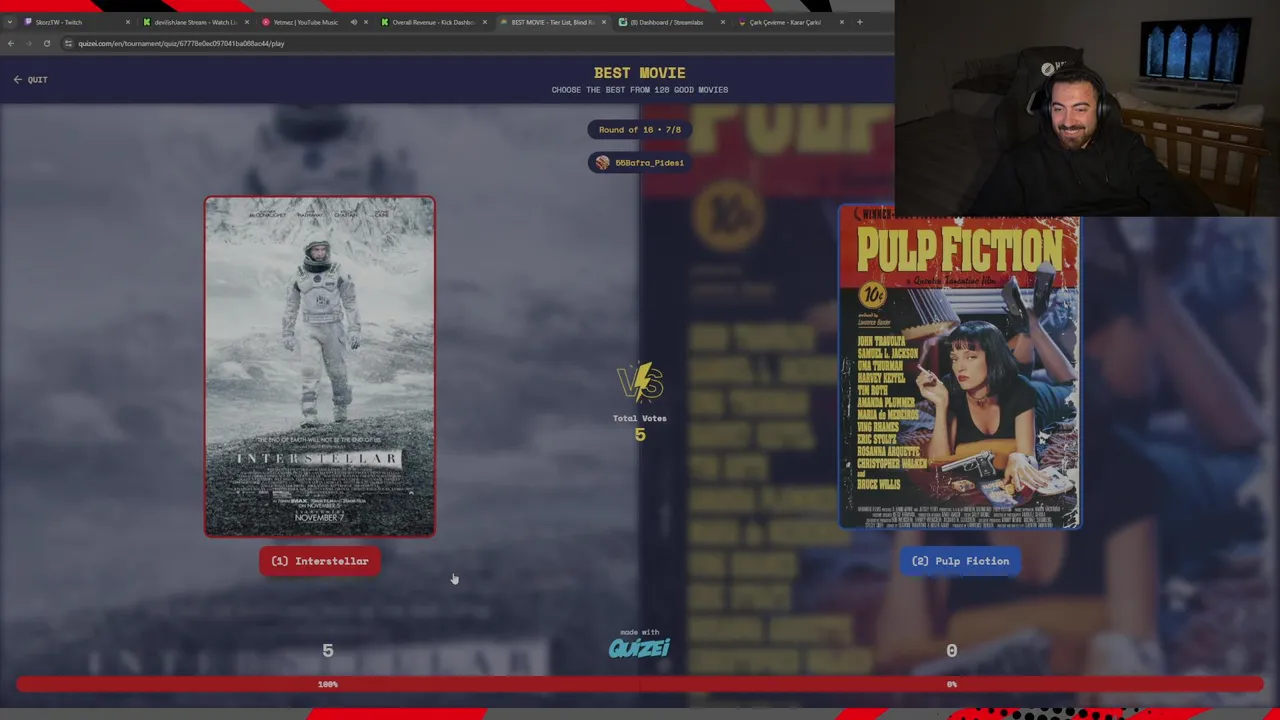This screenshot has width=1280, height=720.
Task: Click the Round of 16 - 7/8 badge
Action: (640, 129)
